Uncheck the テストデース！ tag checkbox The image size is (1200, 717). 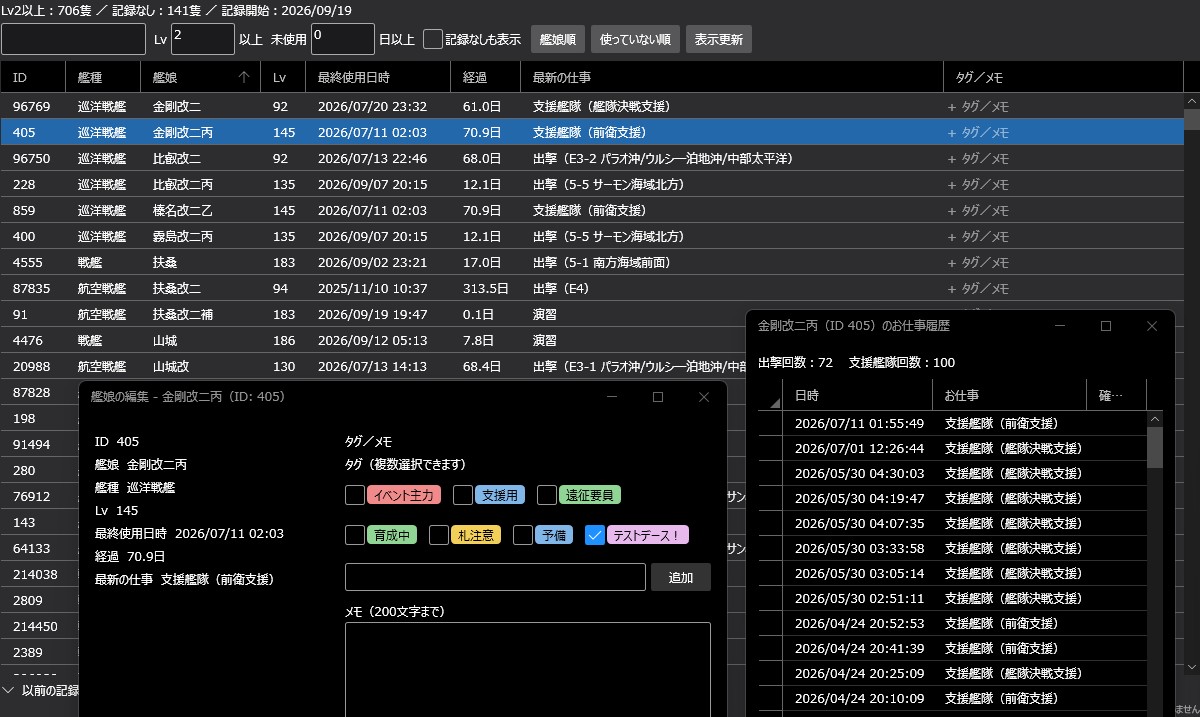(595, 535)
